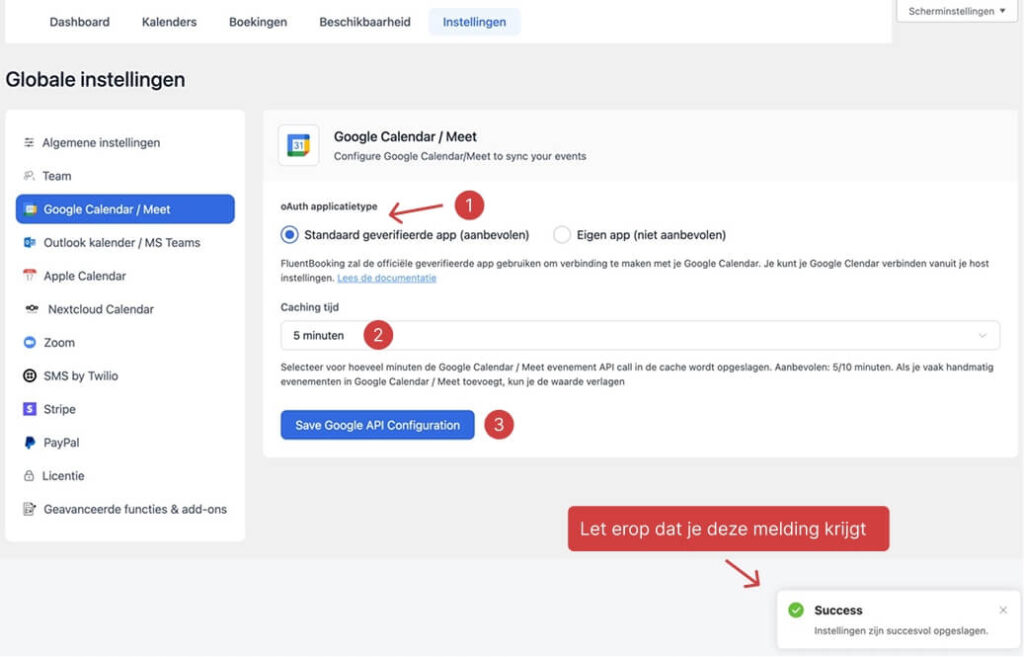The height and width of the screenshot is (657, 1024).
Task: Click the Caching tijd label
Action: click(x=310, y=307)
